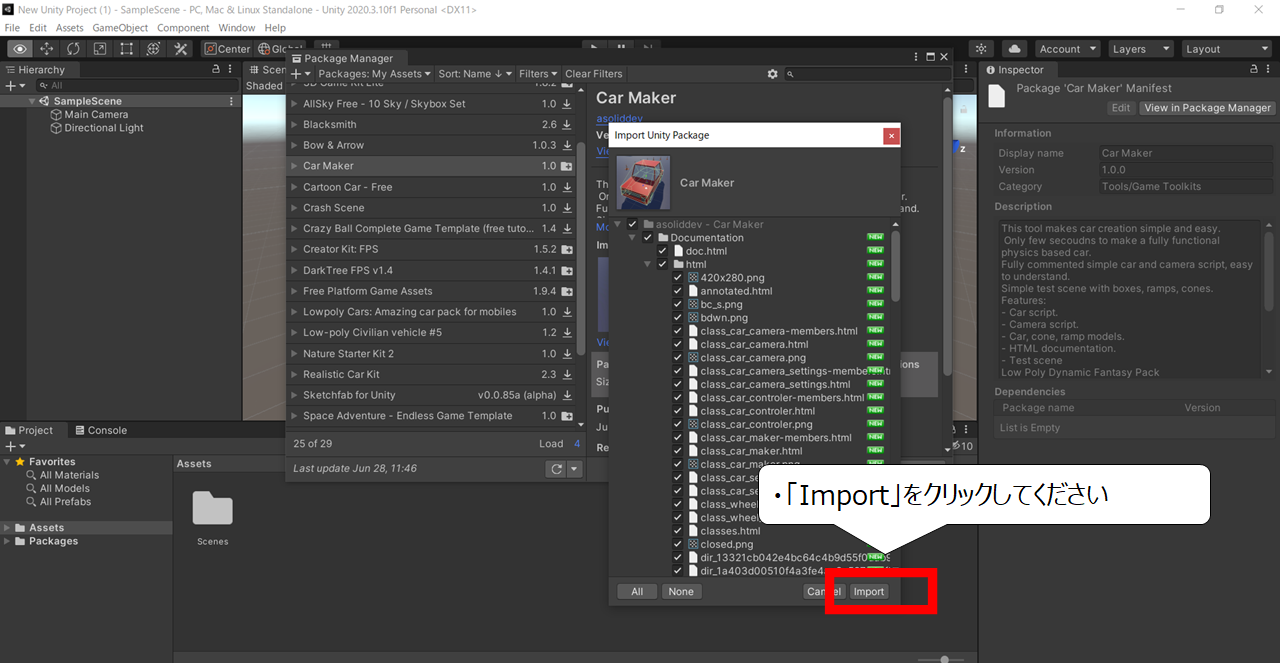Open SampleScene options menu in Hierarchy
Viewport: 1280px width, 663px height.
point(232,101)
